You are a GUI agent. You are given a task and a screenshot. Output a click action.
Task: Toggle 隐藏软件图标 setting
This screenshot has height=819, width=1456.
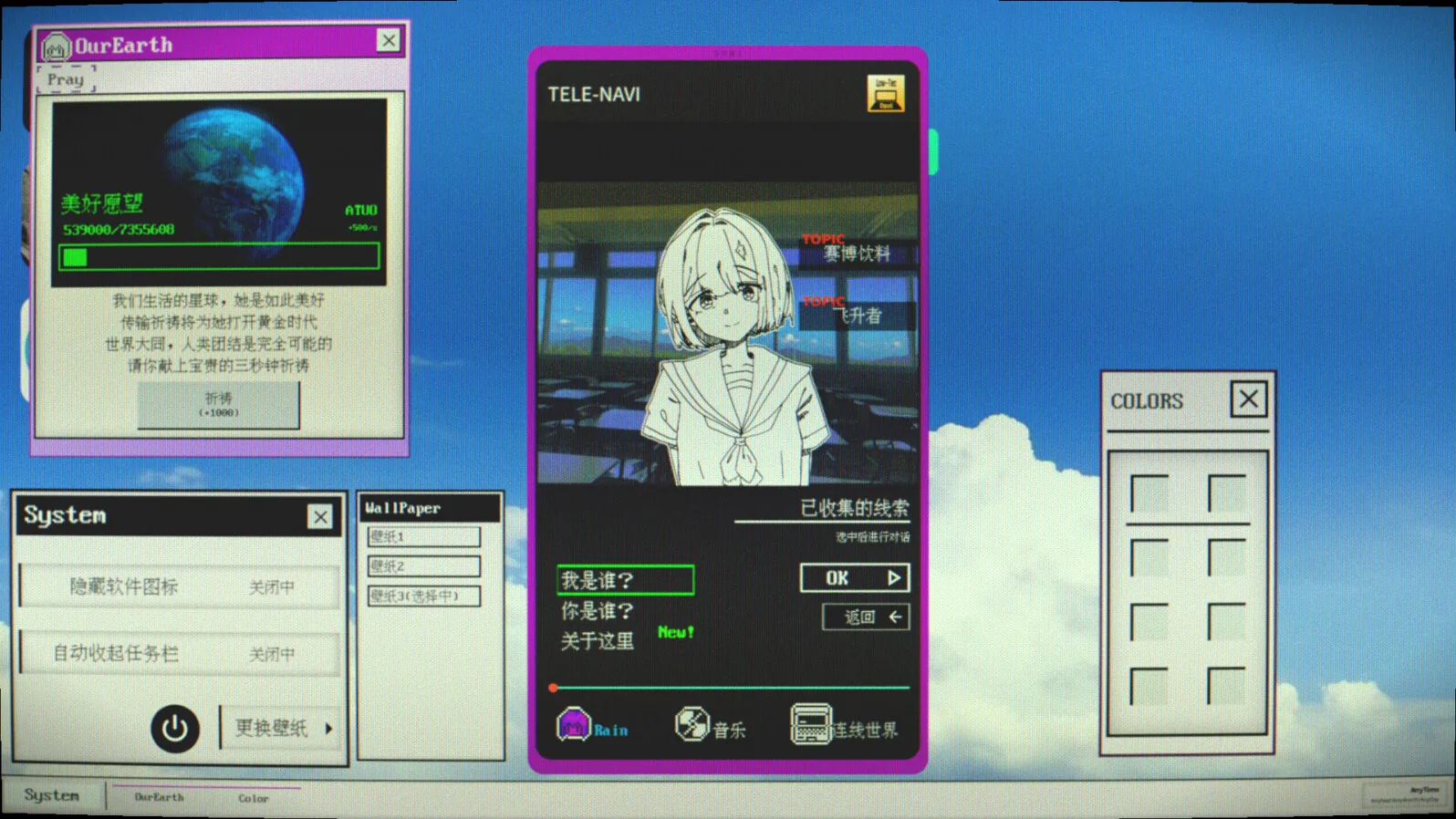(x=180, y=586)
